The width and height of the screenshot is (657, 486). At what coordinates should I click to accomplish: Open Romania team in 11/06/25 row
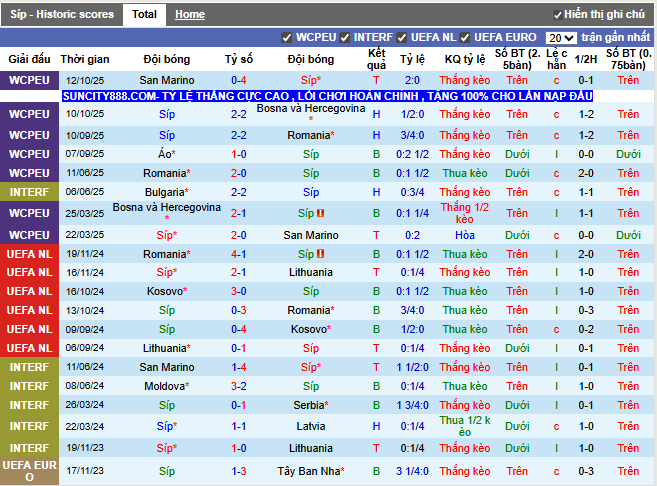coord(167,173)
